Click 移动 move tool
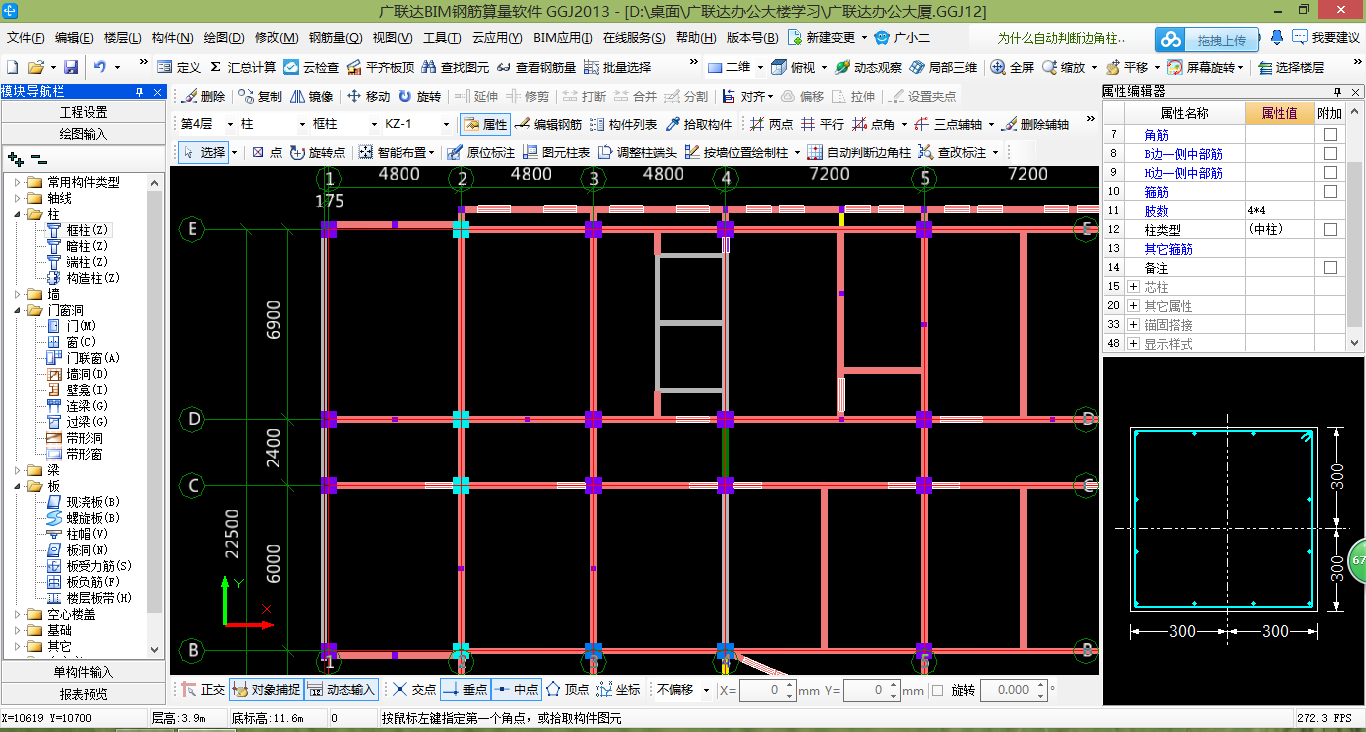Viewport: 1366px width, 732px height. [x=368, y=97]
